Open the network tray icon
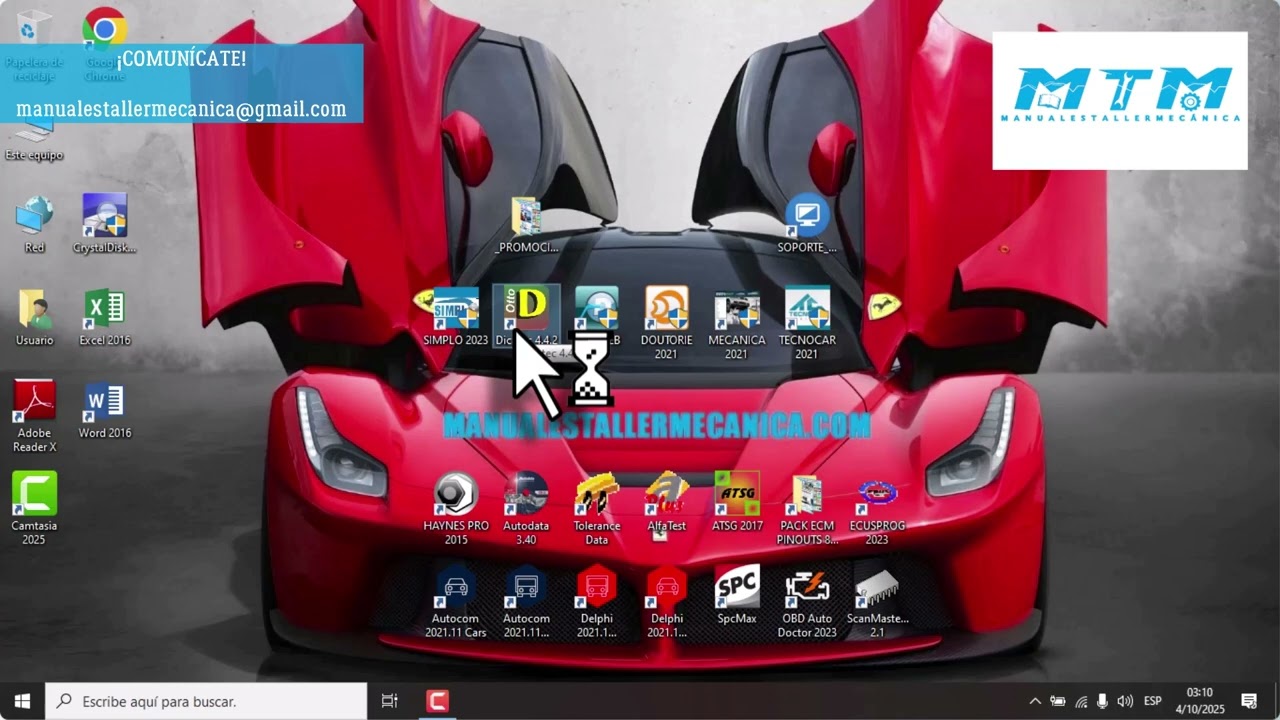 [1080, 701]
